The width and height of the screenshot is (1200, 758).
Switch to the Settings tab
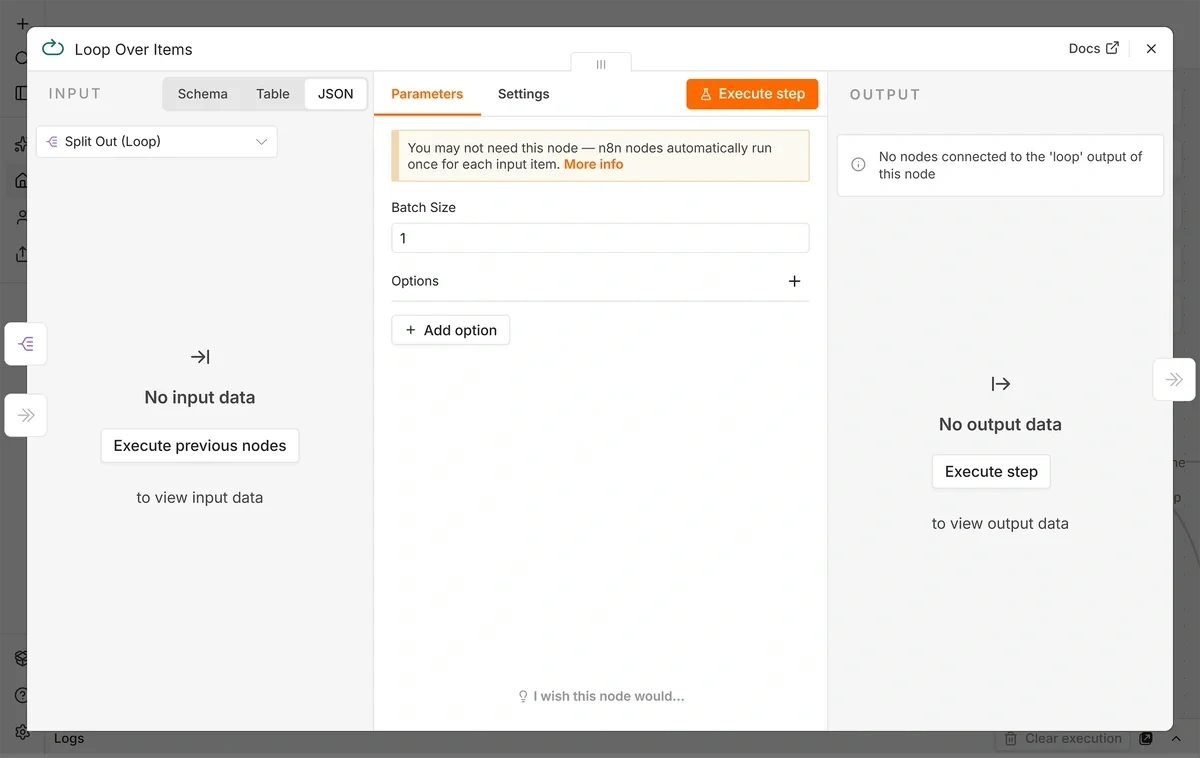point(524,94)
